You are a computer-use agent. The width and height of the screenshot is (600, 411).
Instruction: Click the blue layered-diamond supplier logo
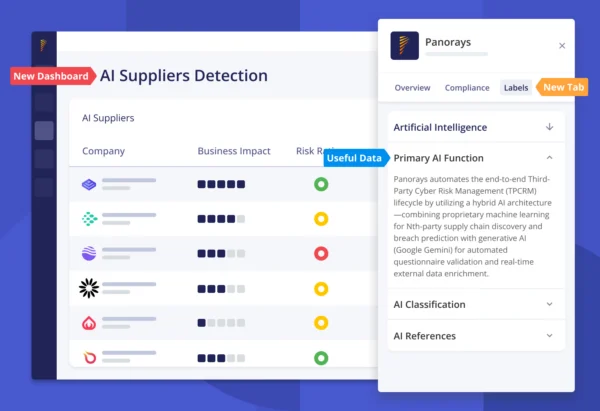click(89, 184)
